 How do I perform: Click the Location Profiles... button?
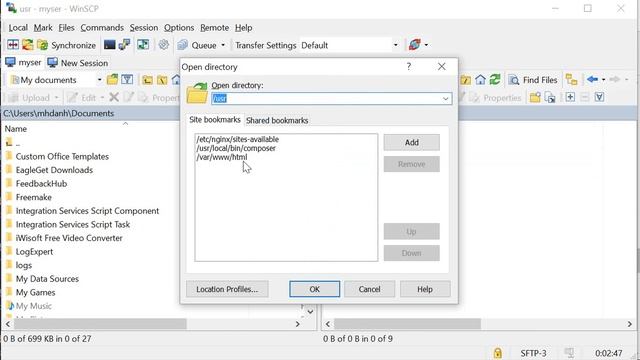click(x=227, y=289)
